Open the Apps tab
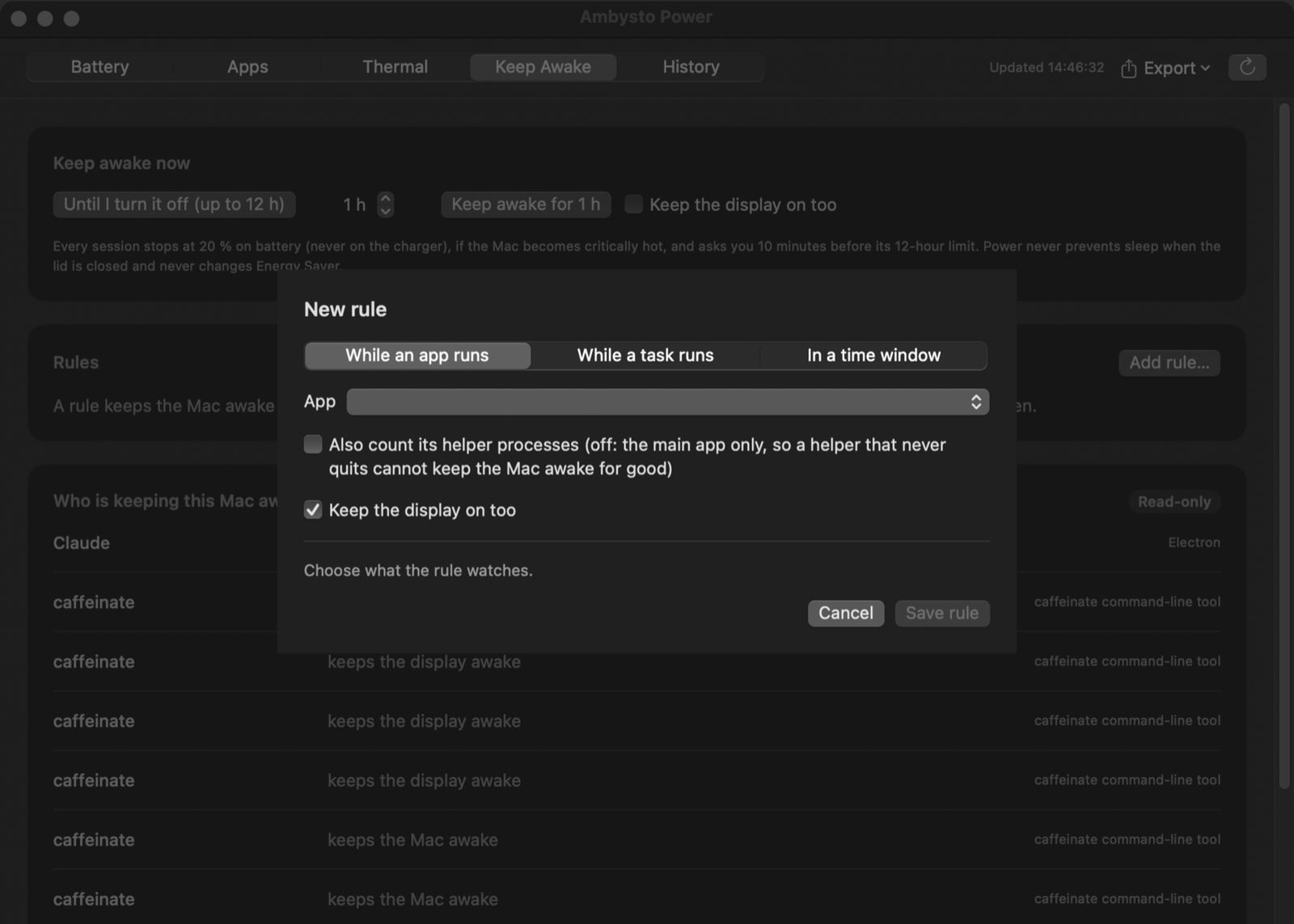1294x924 pixels. pos(247,67)
